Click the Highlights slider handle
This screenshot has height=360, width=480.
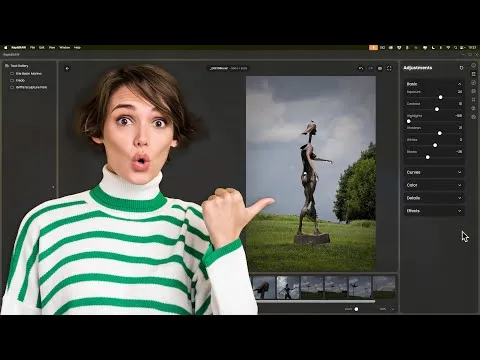409,121
